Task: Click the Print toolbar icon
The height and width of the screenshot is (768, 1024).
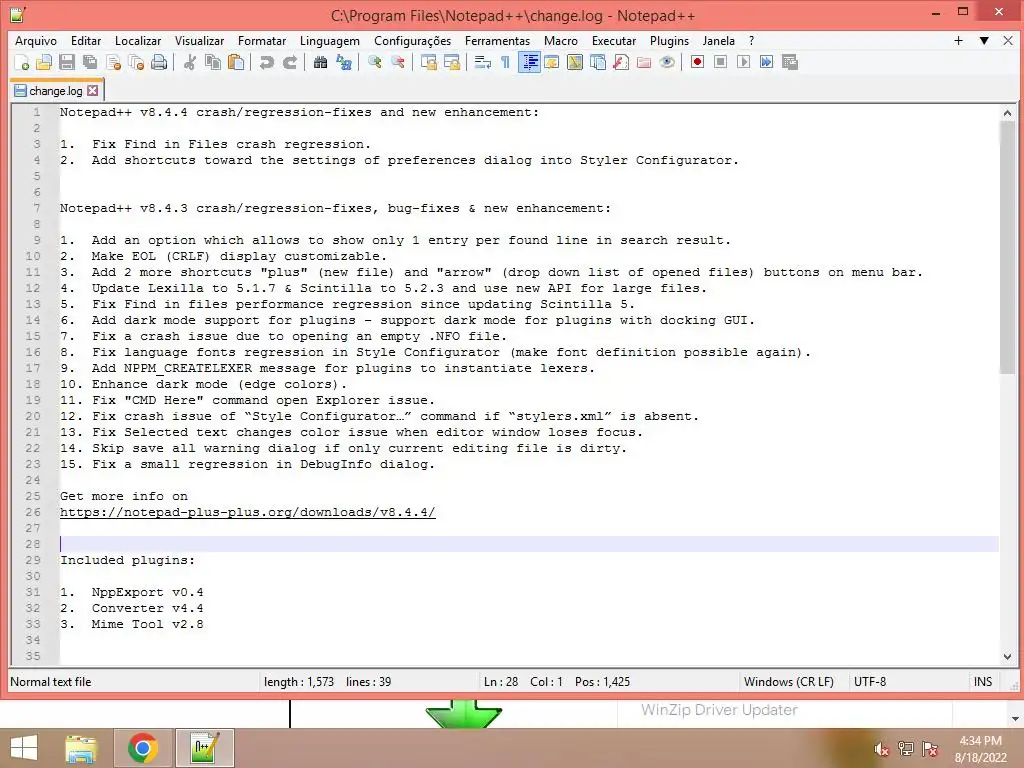Action: pos(159,62)
